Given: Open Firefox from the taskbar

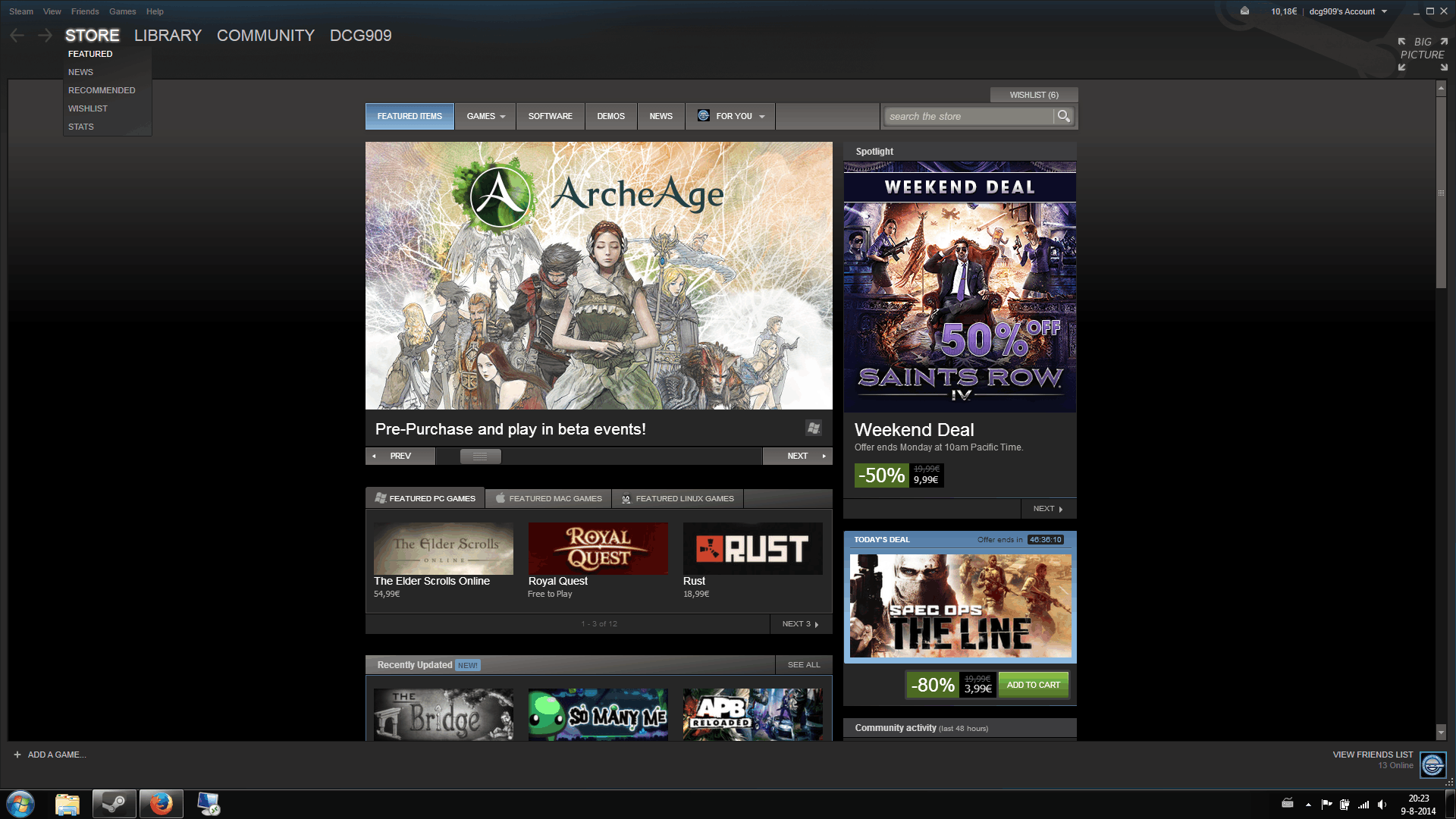Looking at the screenshot, I should (x=161, y=804).
